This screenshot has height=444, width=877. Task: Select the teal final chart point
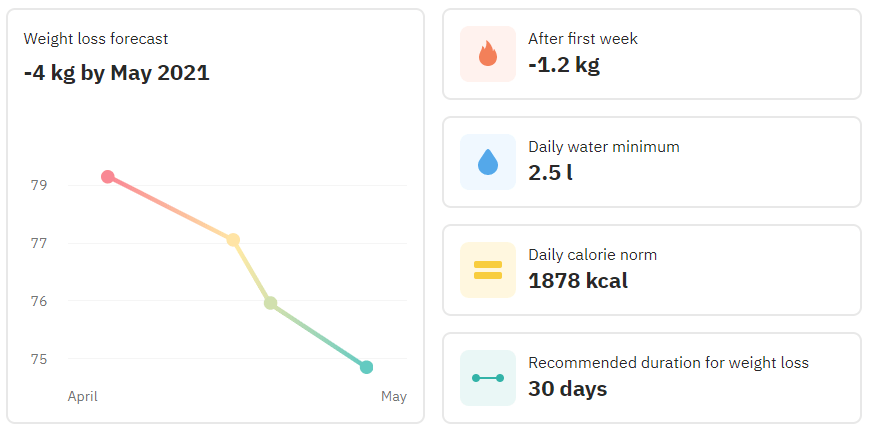[x=366, y=367]
